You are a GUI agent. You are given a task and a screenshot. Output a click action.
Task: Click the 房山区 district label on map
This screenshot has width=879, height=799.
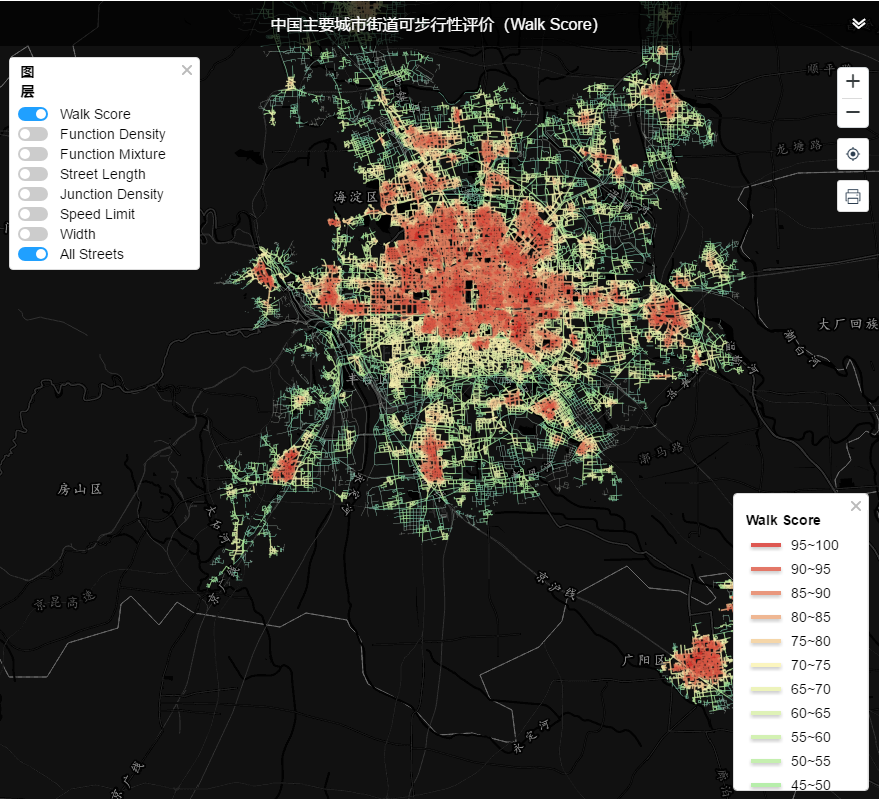(80, 489)
